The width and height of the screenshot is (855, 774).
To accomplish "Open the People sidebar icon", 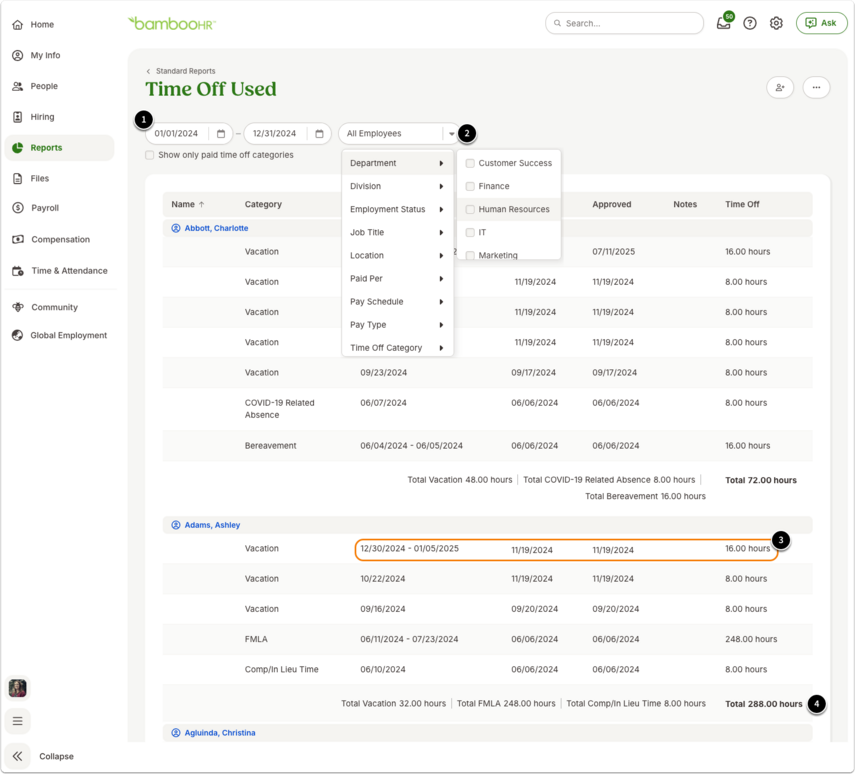I will pos(17,86).
